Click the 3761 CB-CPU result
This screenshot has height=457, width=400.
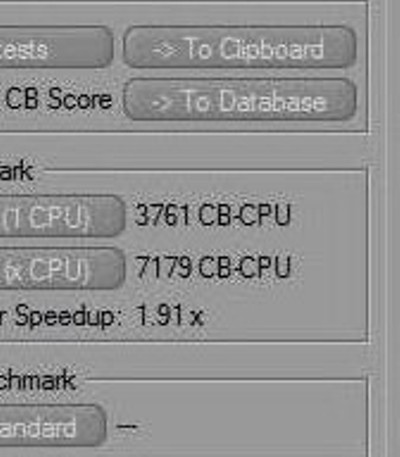point(213,215)
